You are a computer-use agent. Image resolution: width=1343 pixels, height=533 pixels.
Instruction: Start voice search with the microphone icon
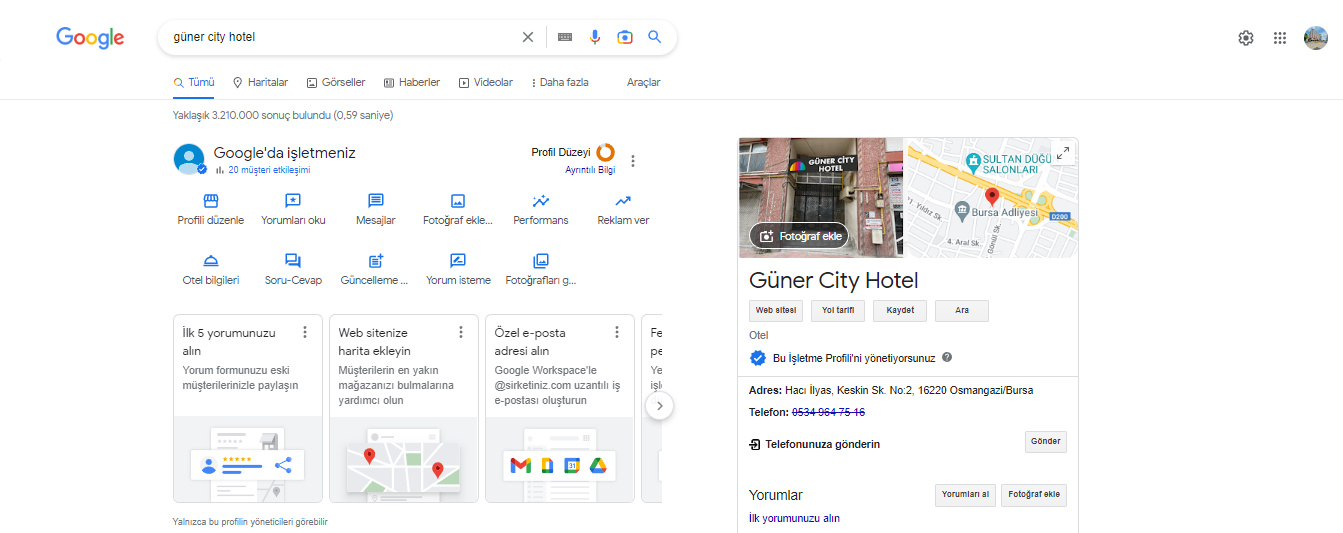[595, 37]
